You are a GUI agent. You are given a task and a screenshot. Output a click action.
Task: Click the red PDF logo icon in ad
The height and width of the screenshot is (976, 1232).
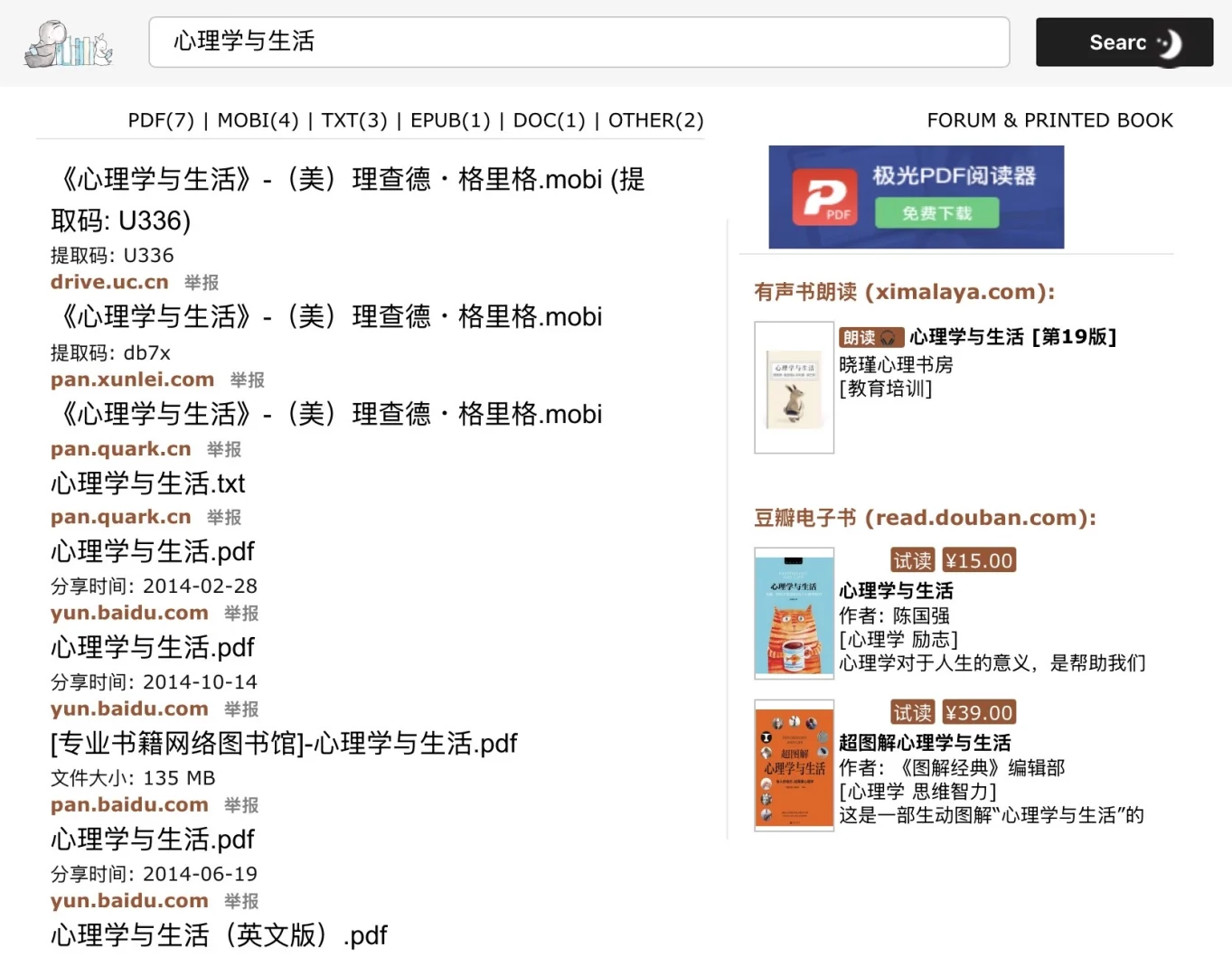[824, 198]
